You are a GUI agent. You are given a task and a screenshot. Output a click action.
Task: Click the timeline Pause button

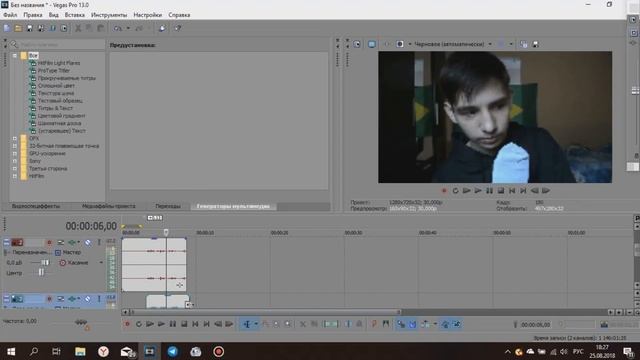point(173,324)
